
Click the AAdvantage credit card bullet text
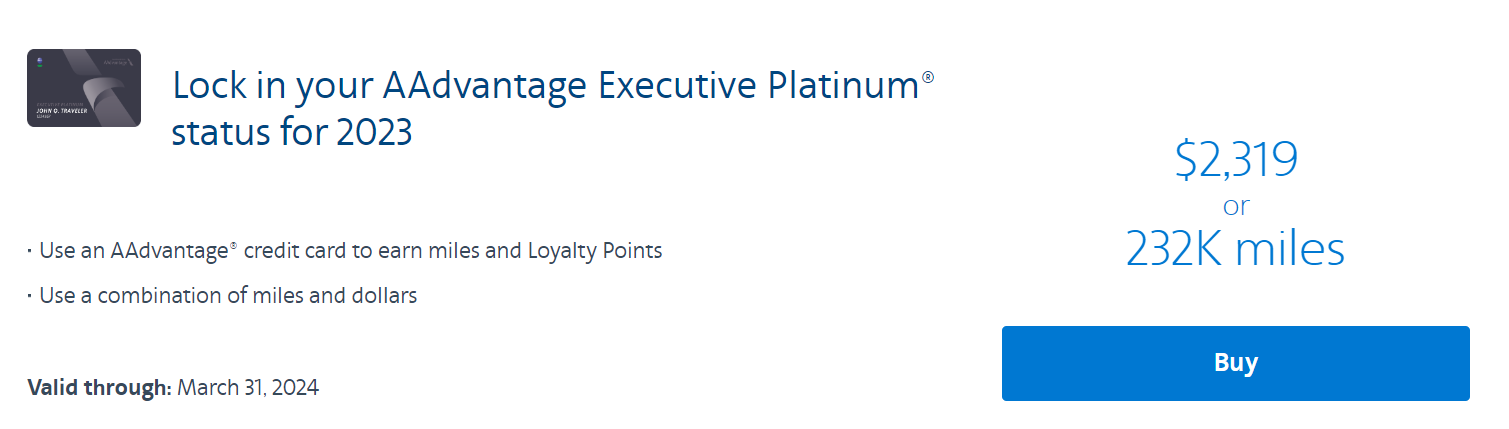[350, 251]
